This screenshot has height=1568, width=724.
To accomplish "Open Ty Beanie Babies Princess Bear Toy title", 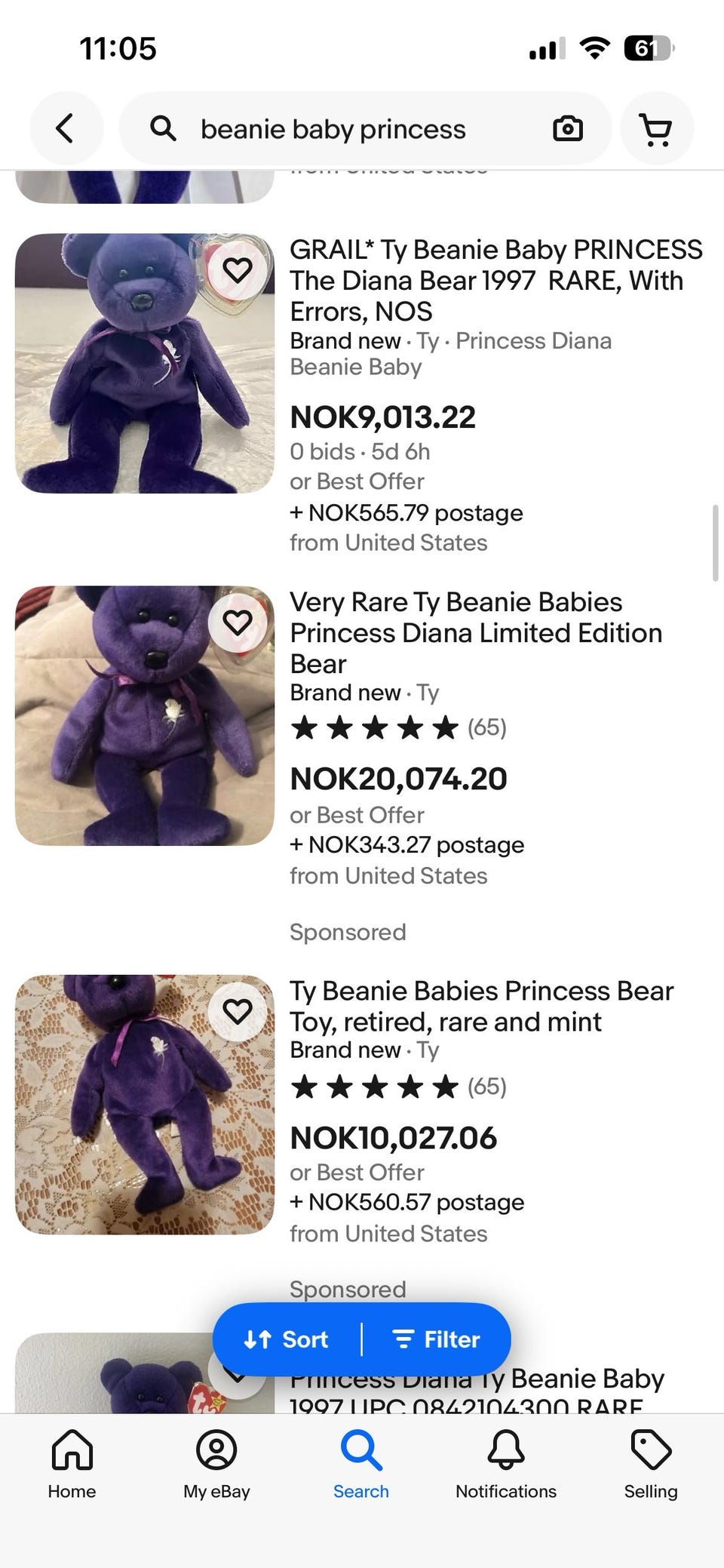I will tap(481, 1006).
